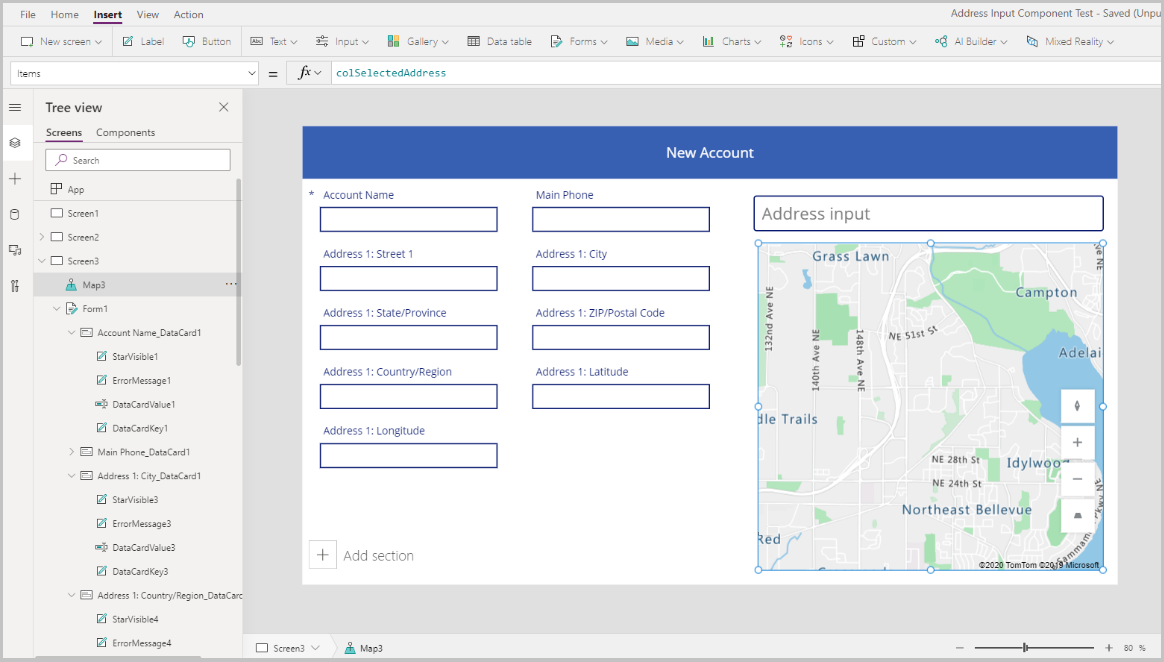Zoom out on the map
This screenshot has height=662, width=1164.
(x=1077, y=479)
